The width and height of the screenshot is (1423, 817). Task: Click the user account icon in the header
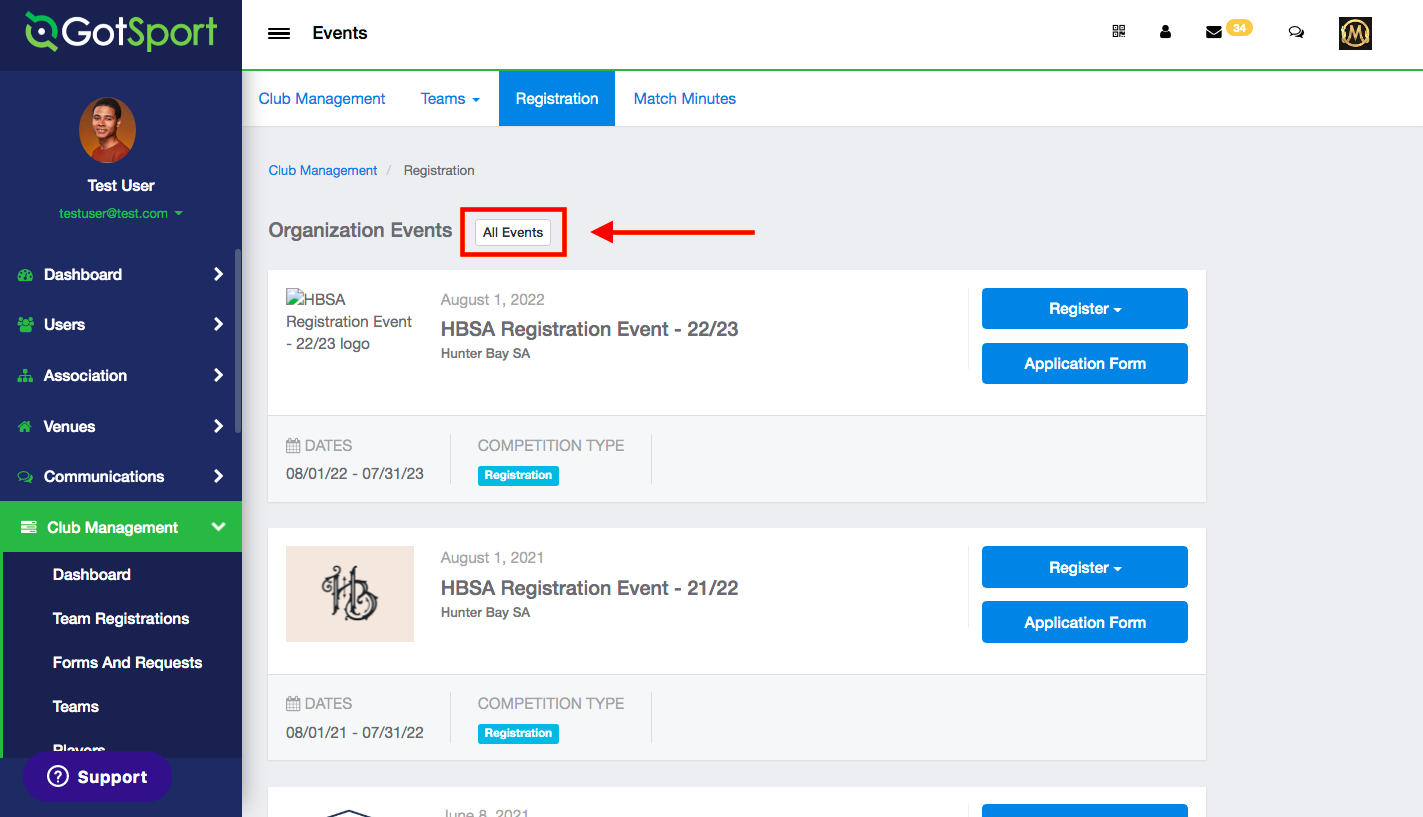coord(1165,32)
